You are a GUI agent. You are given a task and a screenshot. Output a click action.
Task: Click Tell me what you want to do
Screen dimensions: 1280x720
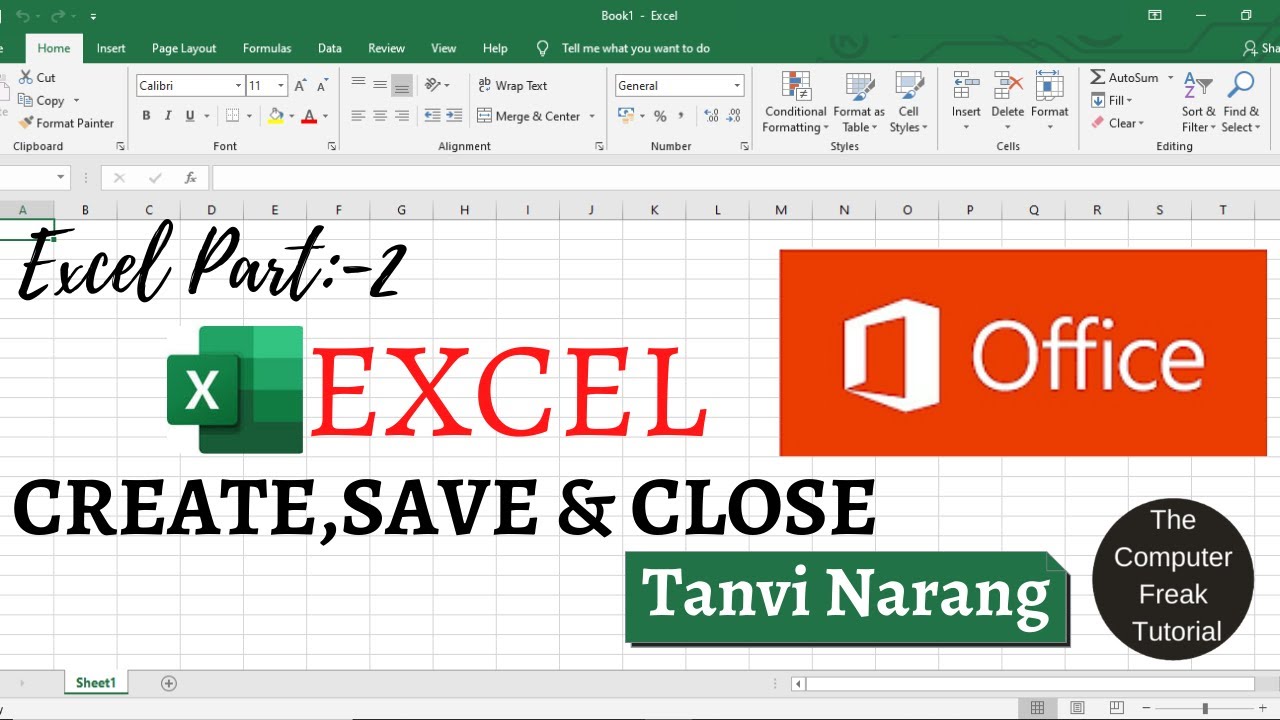pos(636,48)
